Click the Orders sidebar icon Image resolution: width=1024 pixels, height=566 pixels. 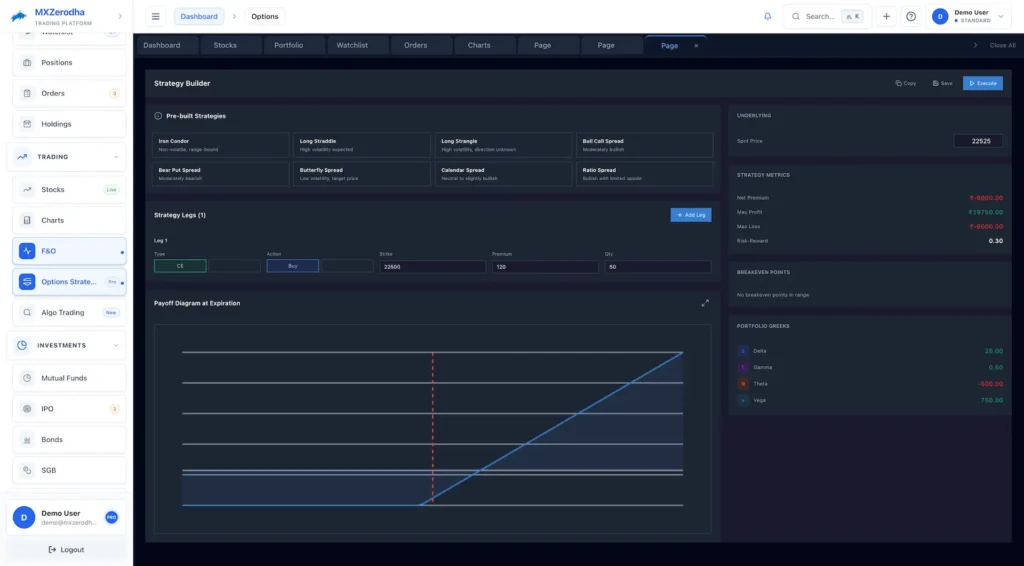click(x=27, y=93)
